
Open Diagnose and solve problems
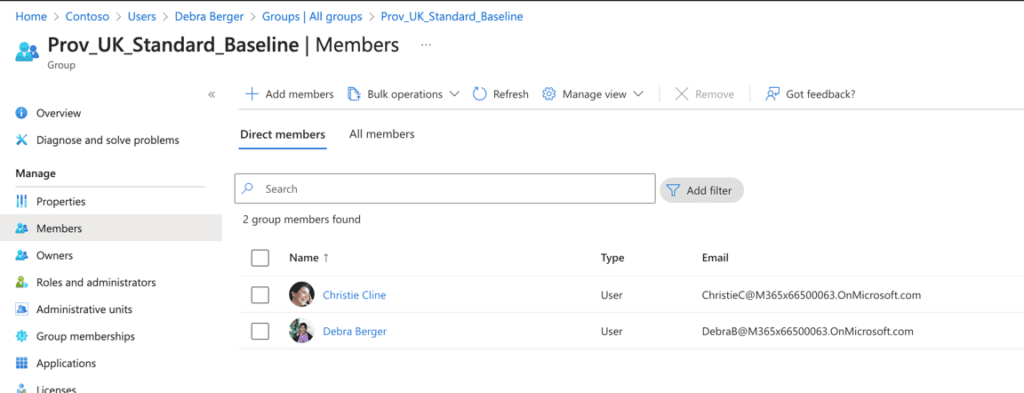tap(108, 140)
